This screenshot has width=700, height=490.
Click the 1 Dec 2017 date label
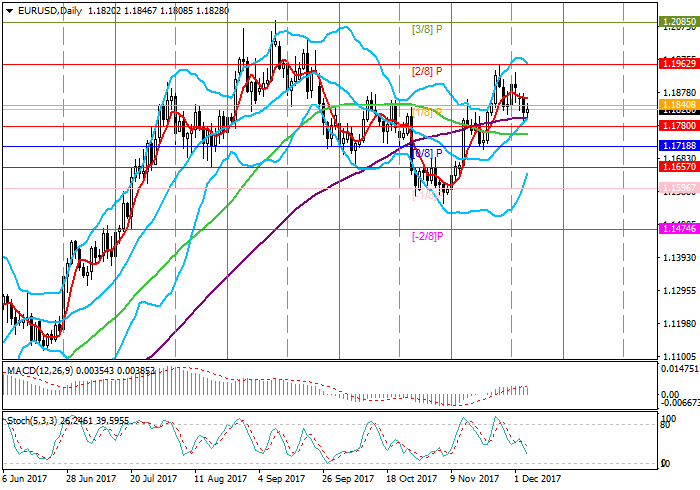pyautogui.click(x=538, y=479)
